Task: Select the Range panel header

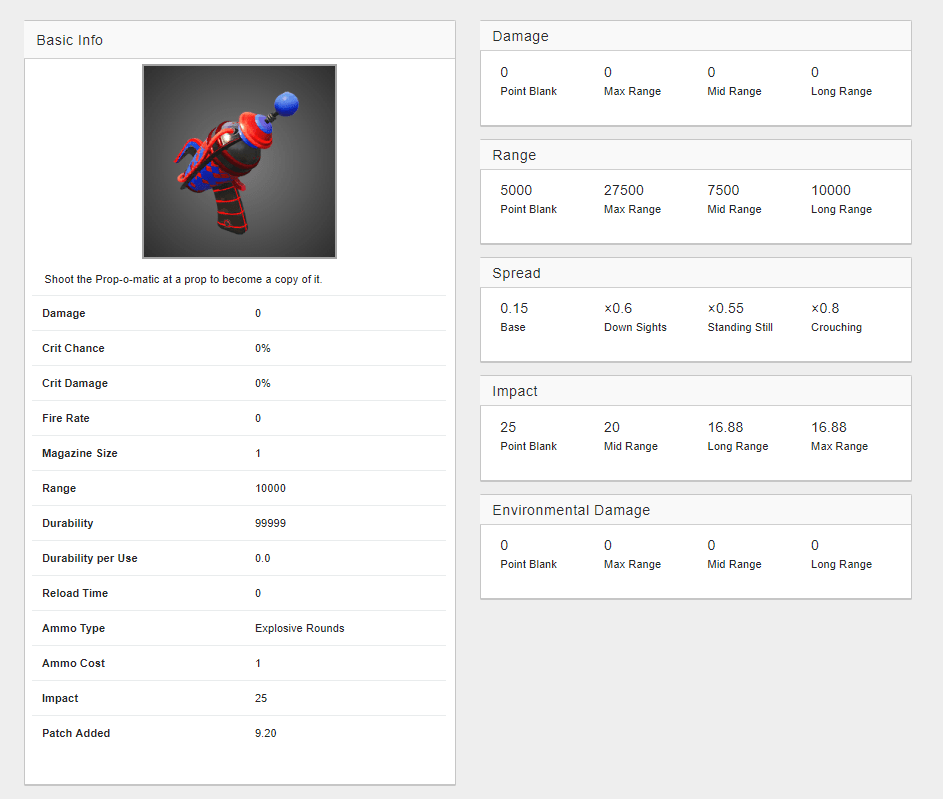Action: (x=696, y=155)
